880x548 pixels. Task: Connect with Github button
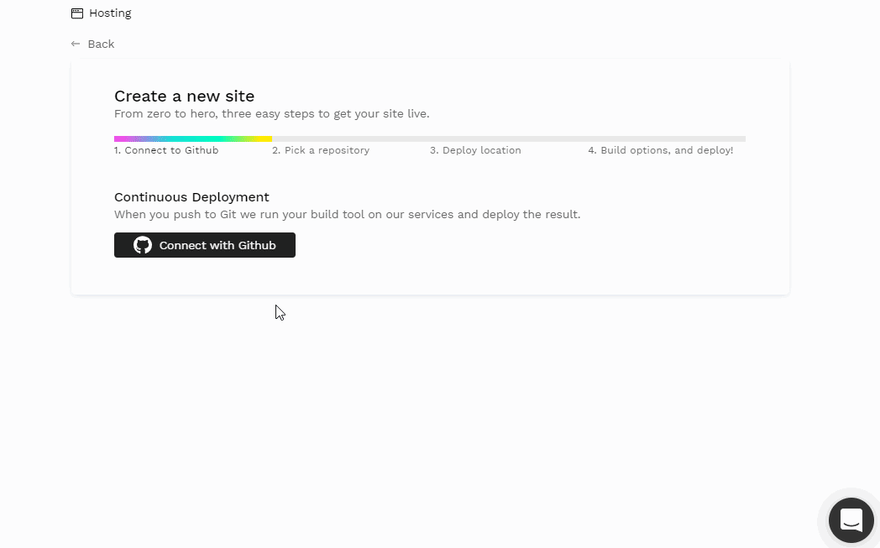(205, 245)
